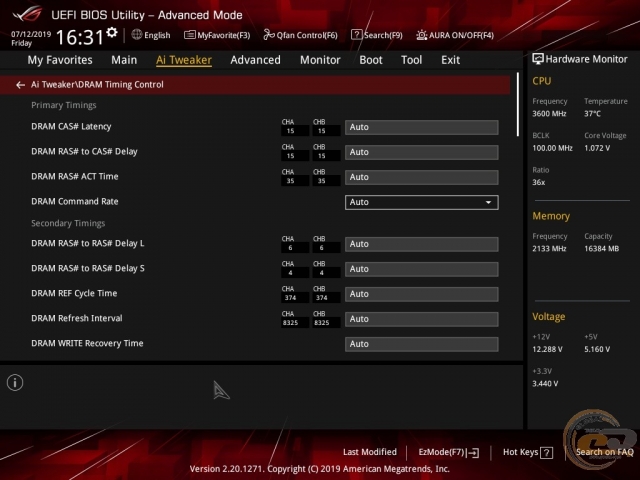Click the DRAM REF Cycle Time Auto field
This screenshot has width=640, height=480.
coord(422,294)
